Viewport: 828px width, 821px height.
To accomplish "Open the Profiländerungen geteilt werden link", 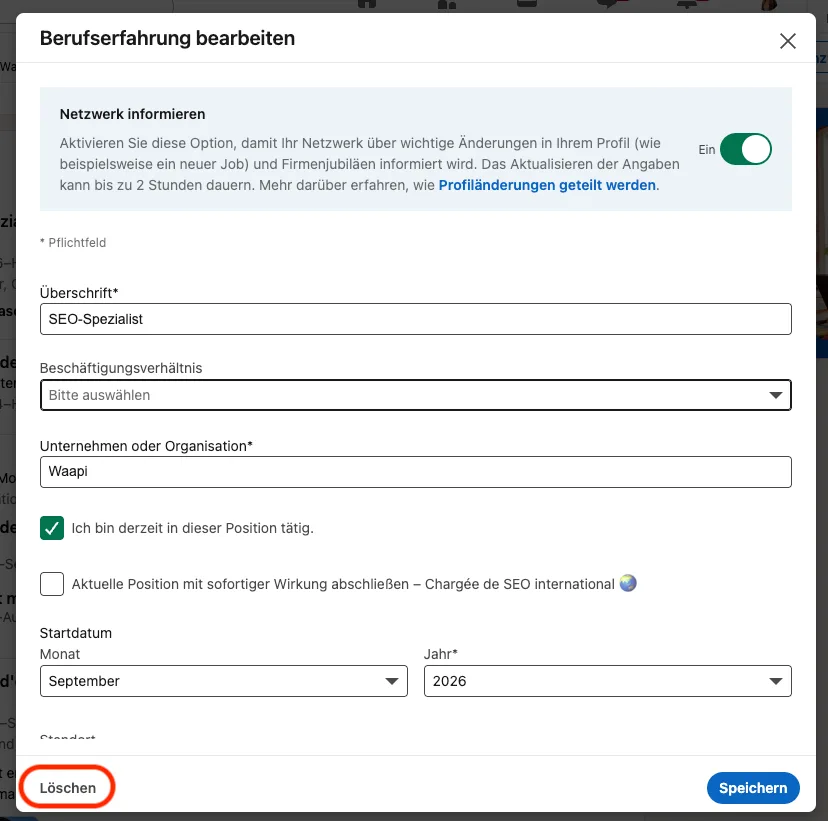I will pyautogui.click(x=547, y=185).
